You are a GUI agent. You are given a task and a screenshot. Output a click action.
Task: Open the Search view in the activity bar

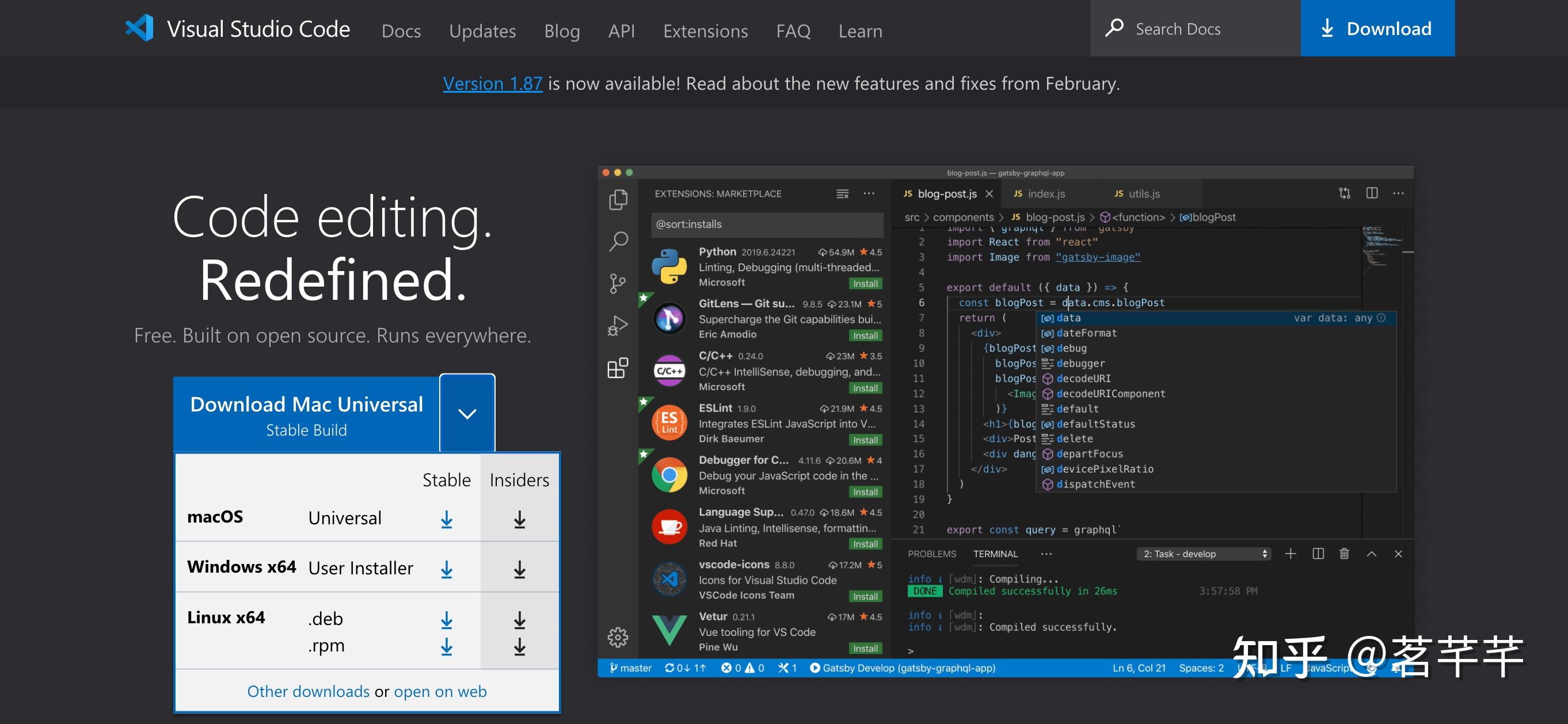tap(618, 241)
